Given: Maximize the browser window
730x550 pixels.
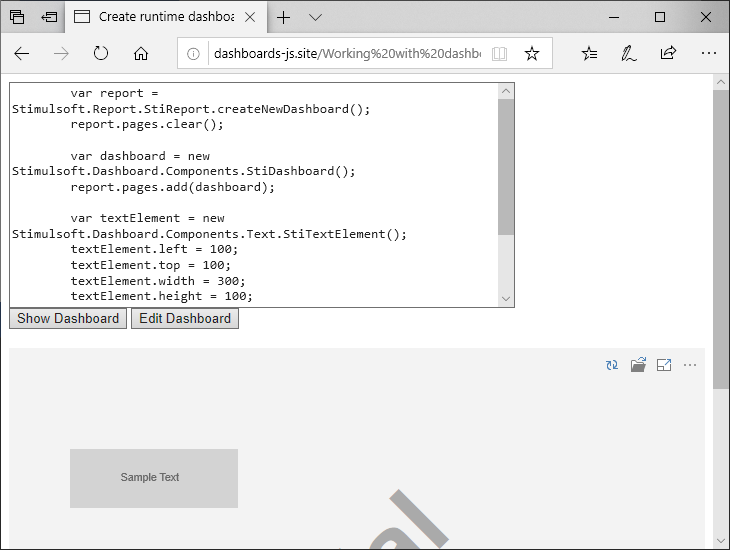Looking at the screenshot, I should click(x=660, y=17).
